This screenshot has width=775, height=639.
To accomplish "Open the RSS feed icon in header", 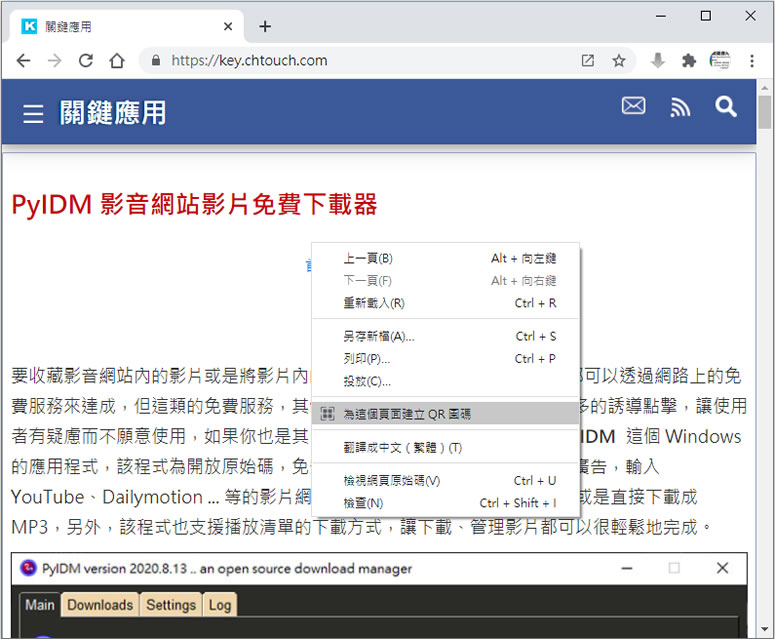I will coord(680,107).
